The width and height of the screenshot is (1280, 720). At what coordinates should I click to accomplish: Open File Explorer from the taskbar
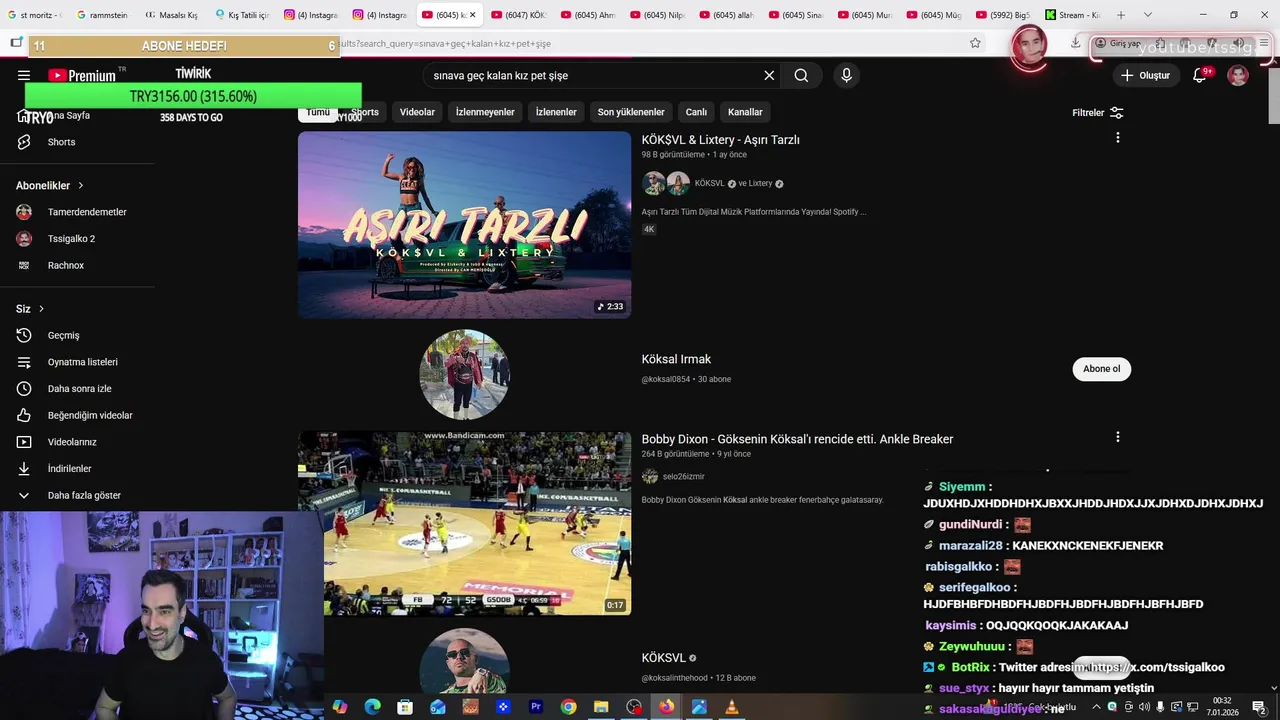(601, 707)
